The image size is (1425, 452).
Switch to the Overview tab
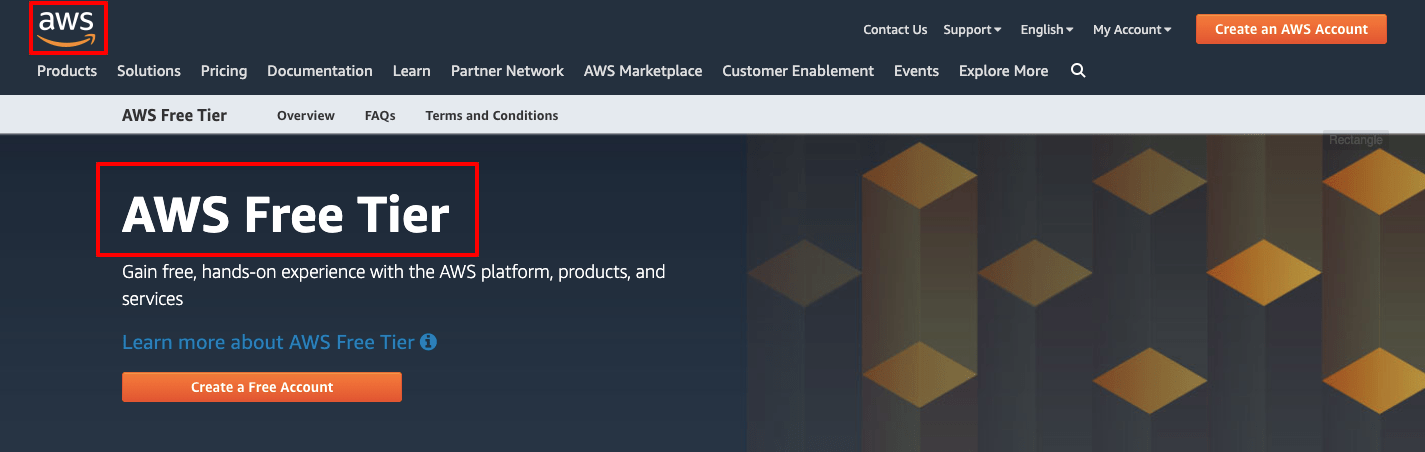(x=306, y=116)
